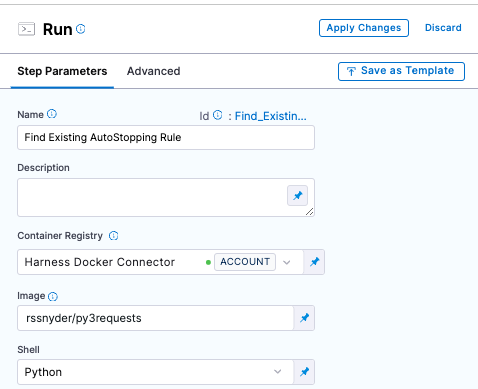Click the info icon beside Id label

[218, 115]
